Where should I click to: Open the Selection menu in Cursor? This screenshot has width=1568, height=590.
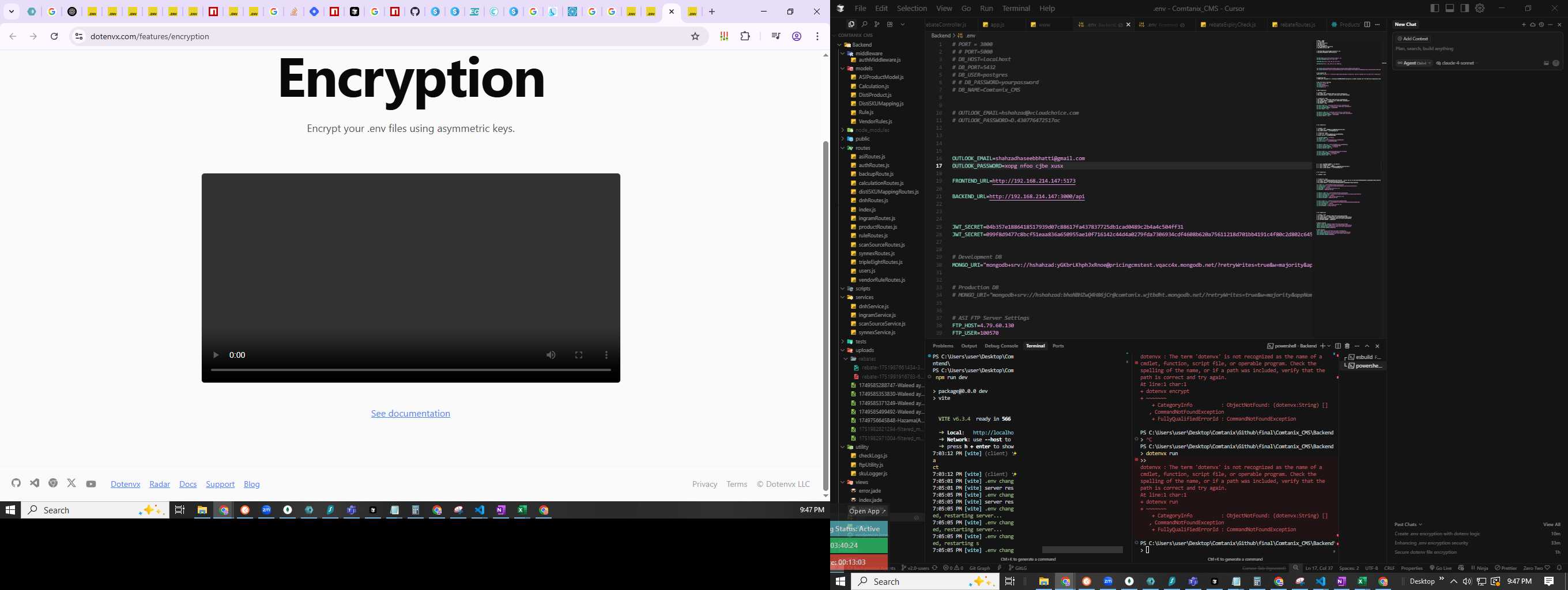(x=912, y=8)
